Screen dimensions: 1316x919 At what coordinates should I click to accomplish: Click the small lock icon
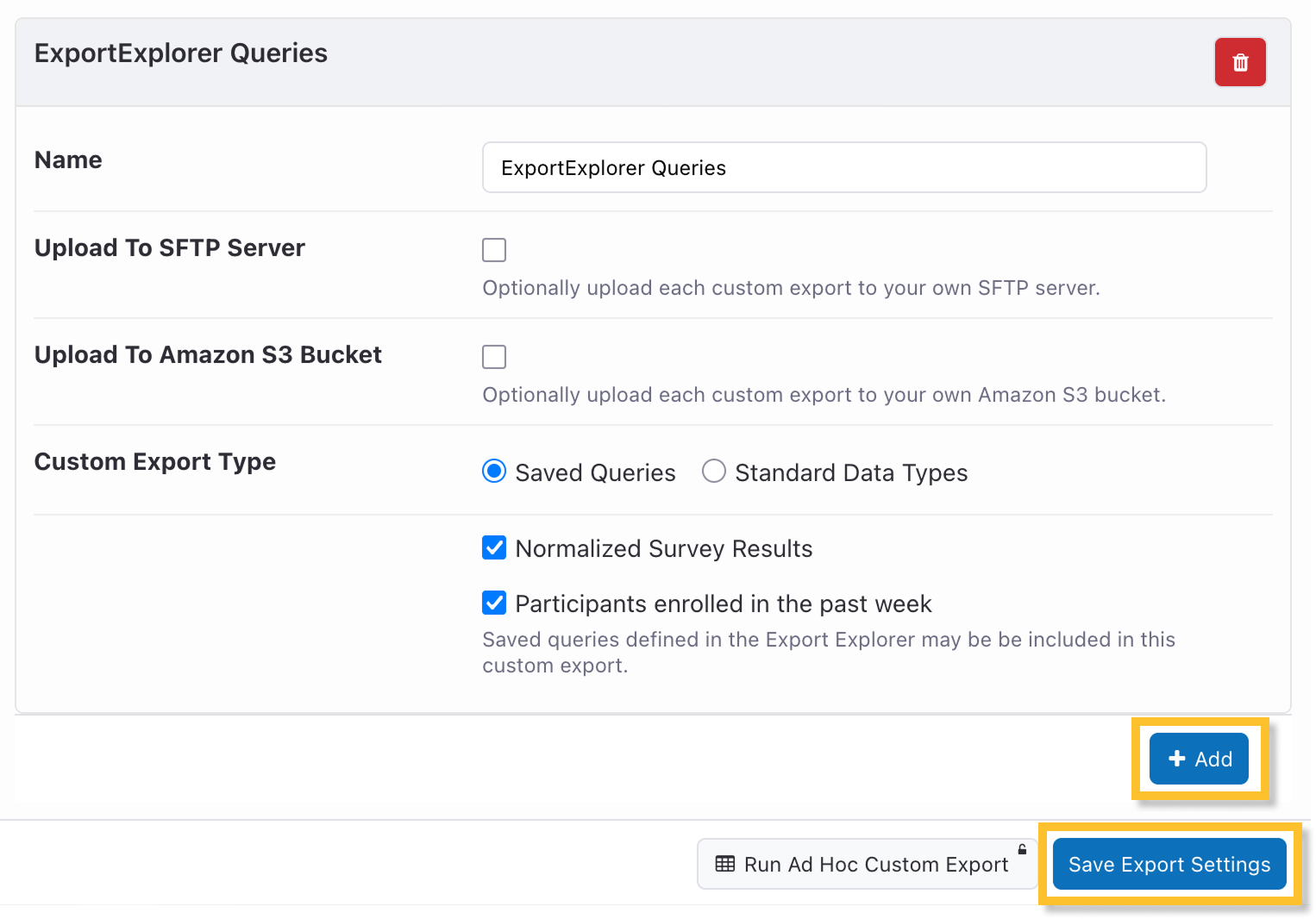(1022, 849)
